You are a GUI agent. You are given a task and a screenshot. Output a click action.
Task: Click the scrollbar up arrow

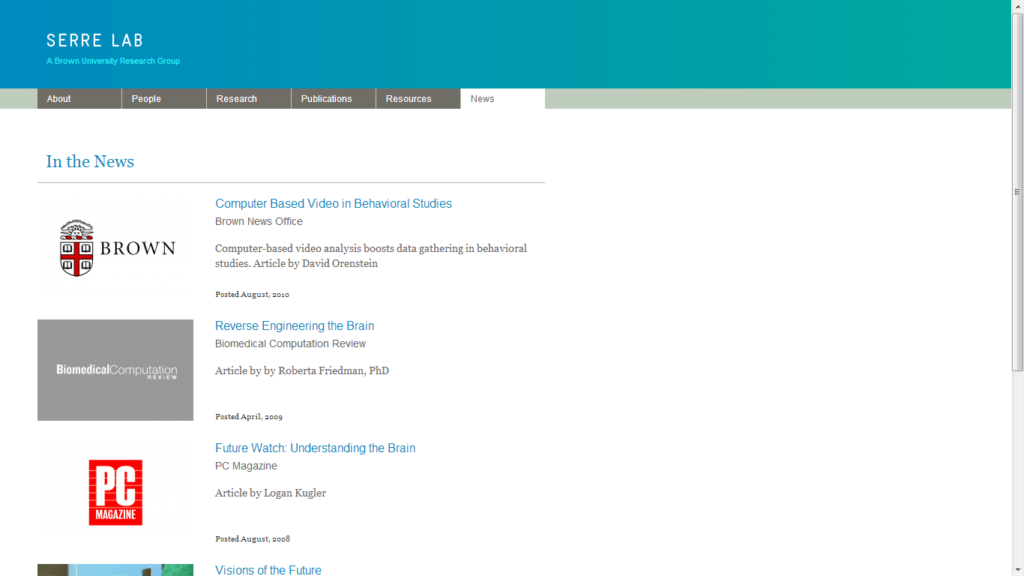point(1017,5)
